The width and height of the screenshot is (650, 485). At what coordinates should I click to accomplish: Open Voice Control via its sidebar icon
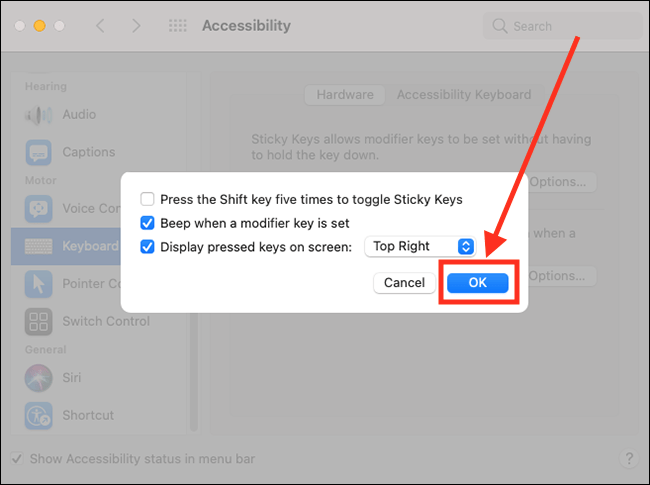[x=39, y=209]
